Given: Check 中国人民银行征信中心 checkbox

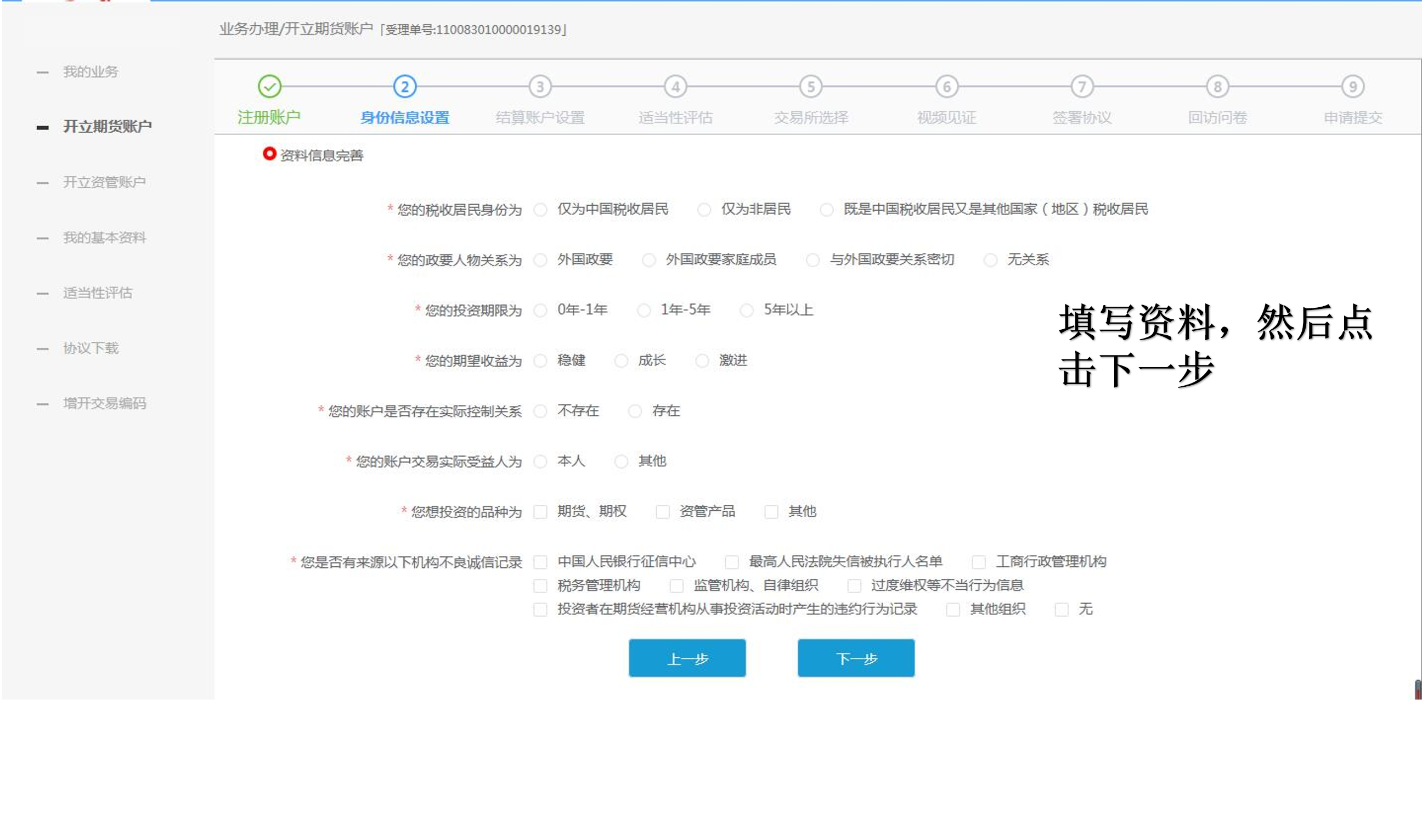Looking at the screenshot, I should [x=540, y=562].
